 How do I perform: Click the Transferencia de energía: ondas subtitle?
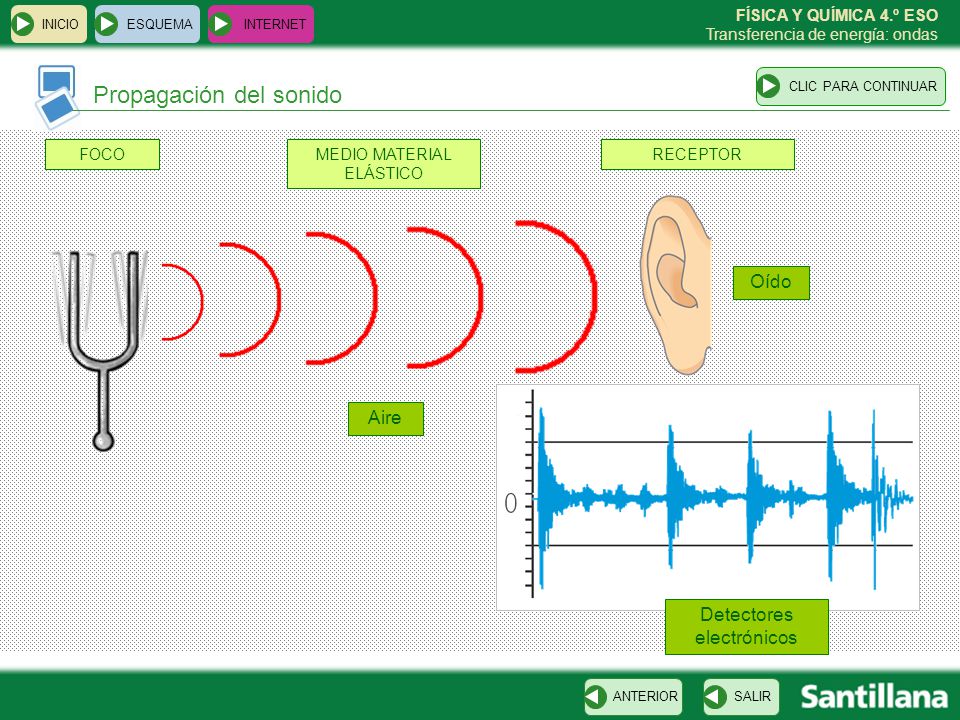pos(821,34)
